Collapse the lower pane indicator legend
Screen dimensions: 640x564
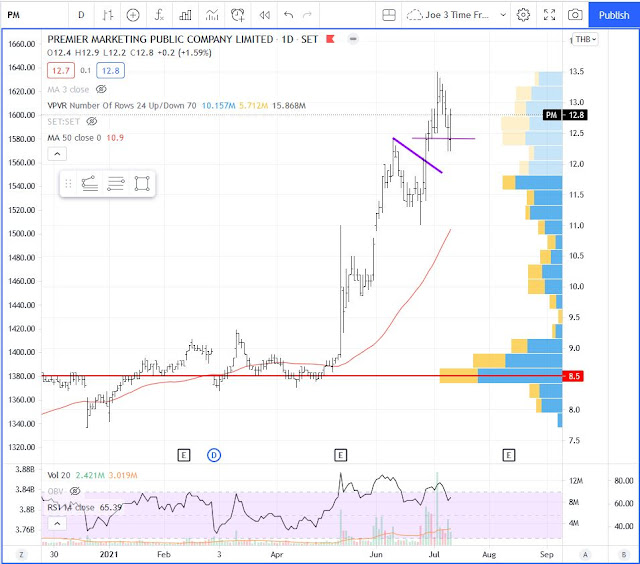pos(57,523)
